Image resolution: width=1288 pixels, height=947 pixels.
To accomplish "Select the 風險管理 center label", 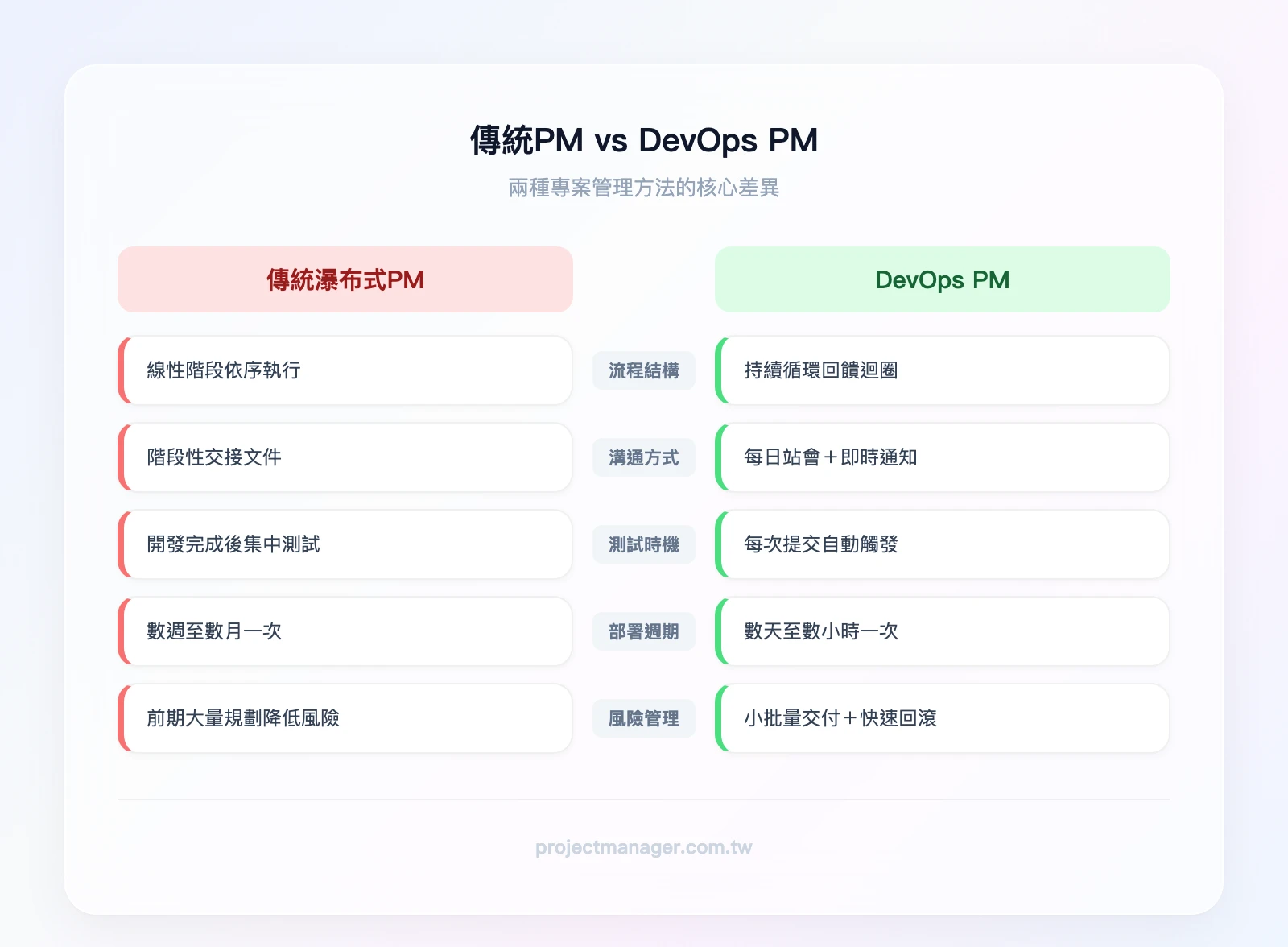I will point(643,718).
